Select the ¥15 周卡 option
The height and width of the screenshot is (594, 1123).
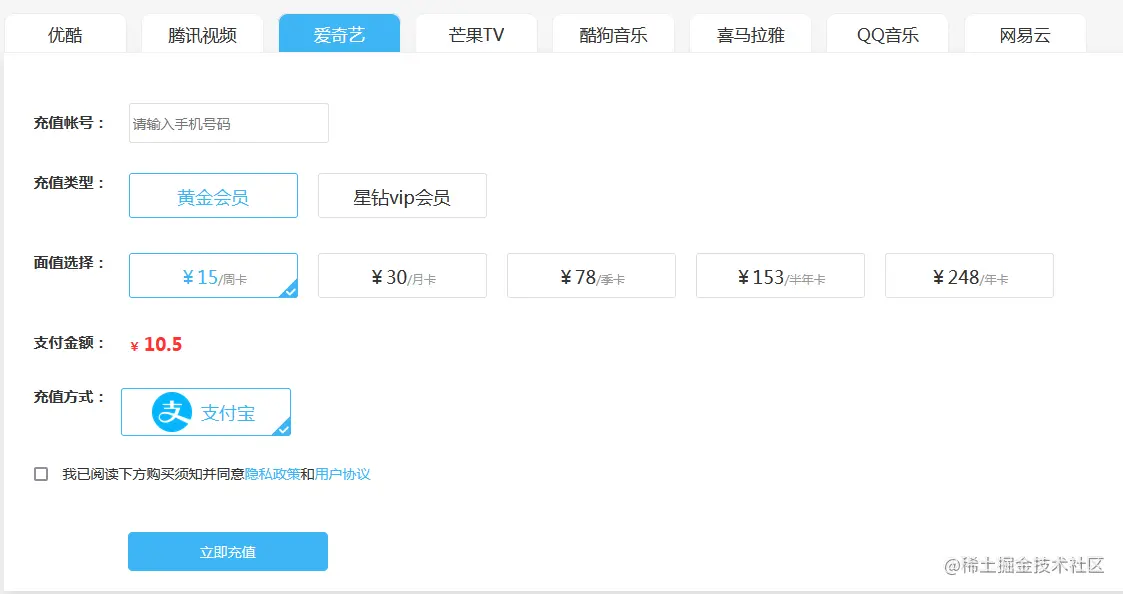click(213, 276)
